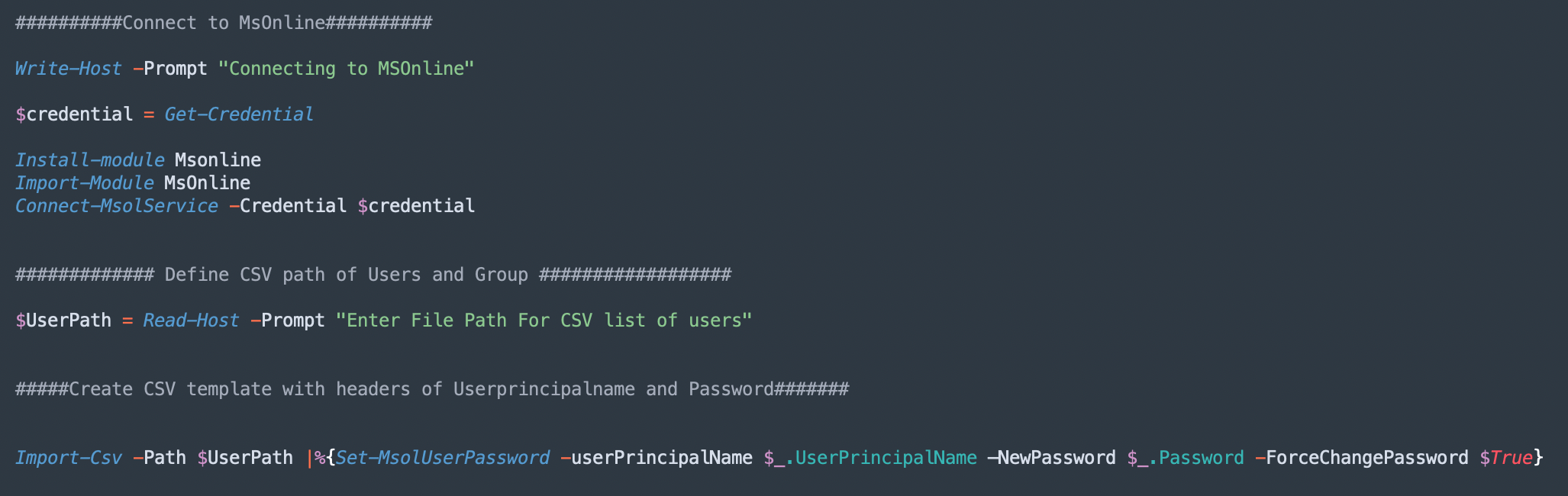Click the $True value
The width and height of the screenshot is (1568, 496).
[x=1506, y=458]
